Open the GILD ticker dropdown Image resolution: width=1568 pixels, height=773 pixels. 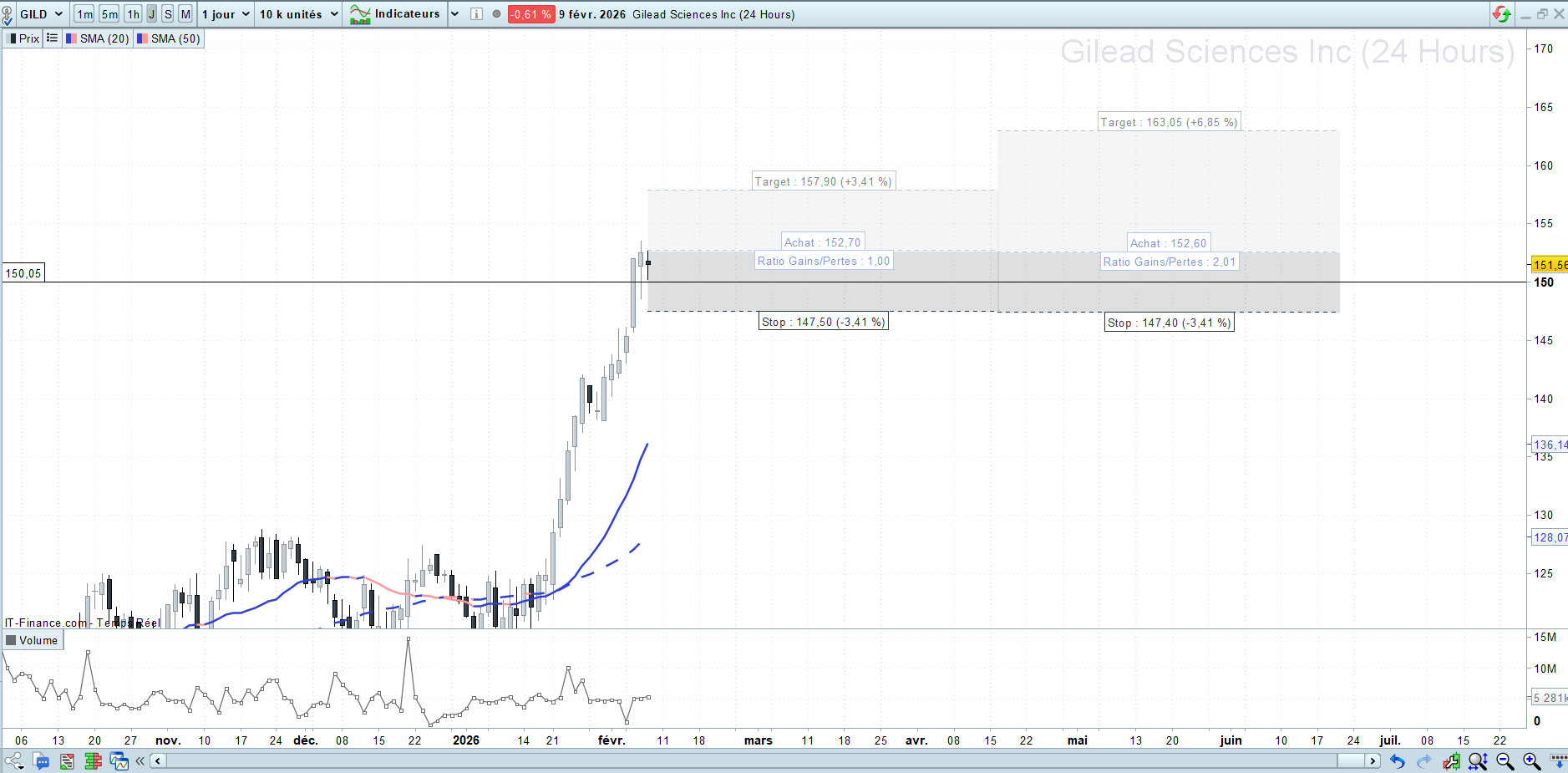[41, 14]
